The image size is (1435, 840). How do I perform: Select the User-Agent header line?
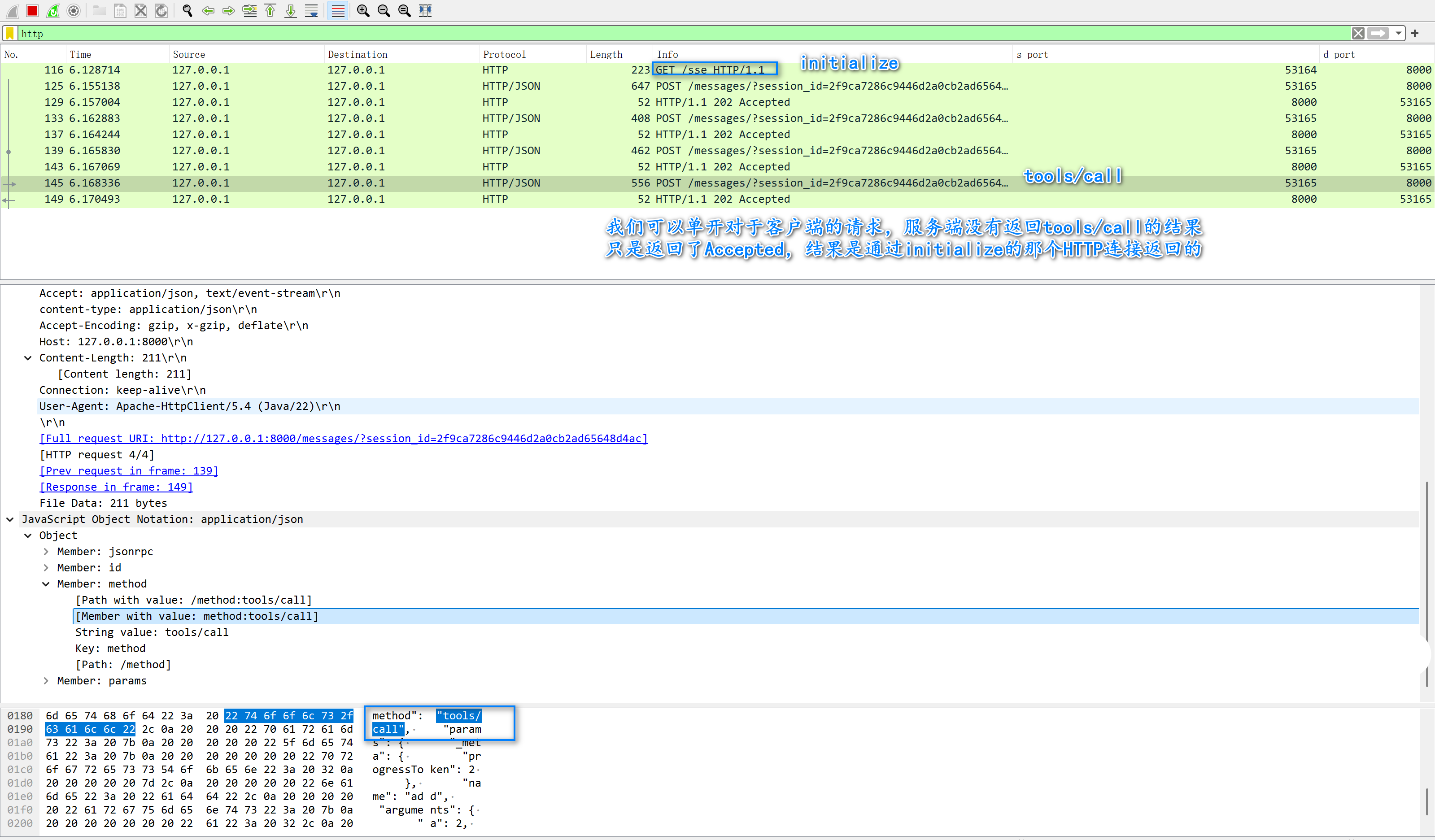728,407
